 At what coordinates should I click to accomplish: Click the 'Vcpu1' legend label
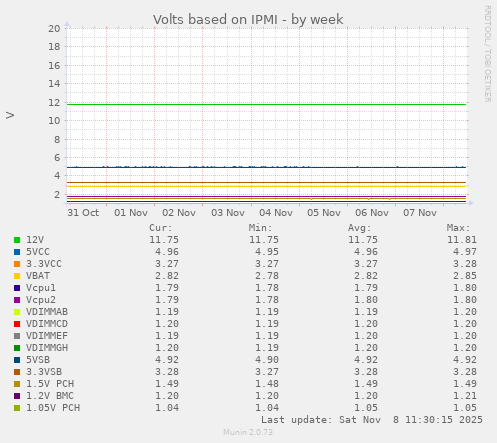coord(41,288)
